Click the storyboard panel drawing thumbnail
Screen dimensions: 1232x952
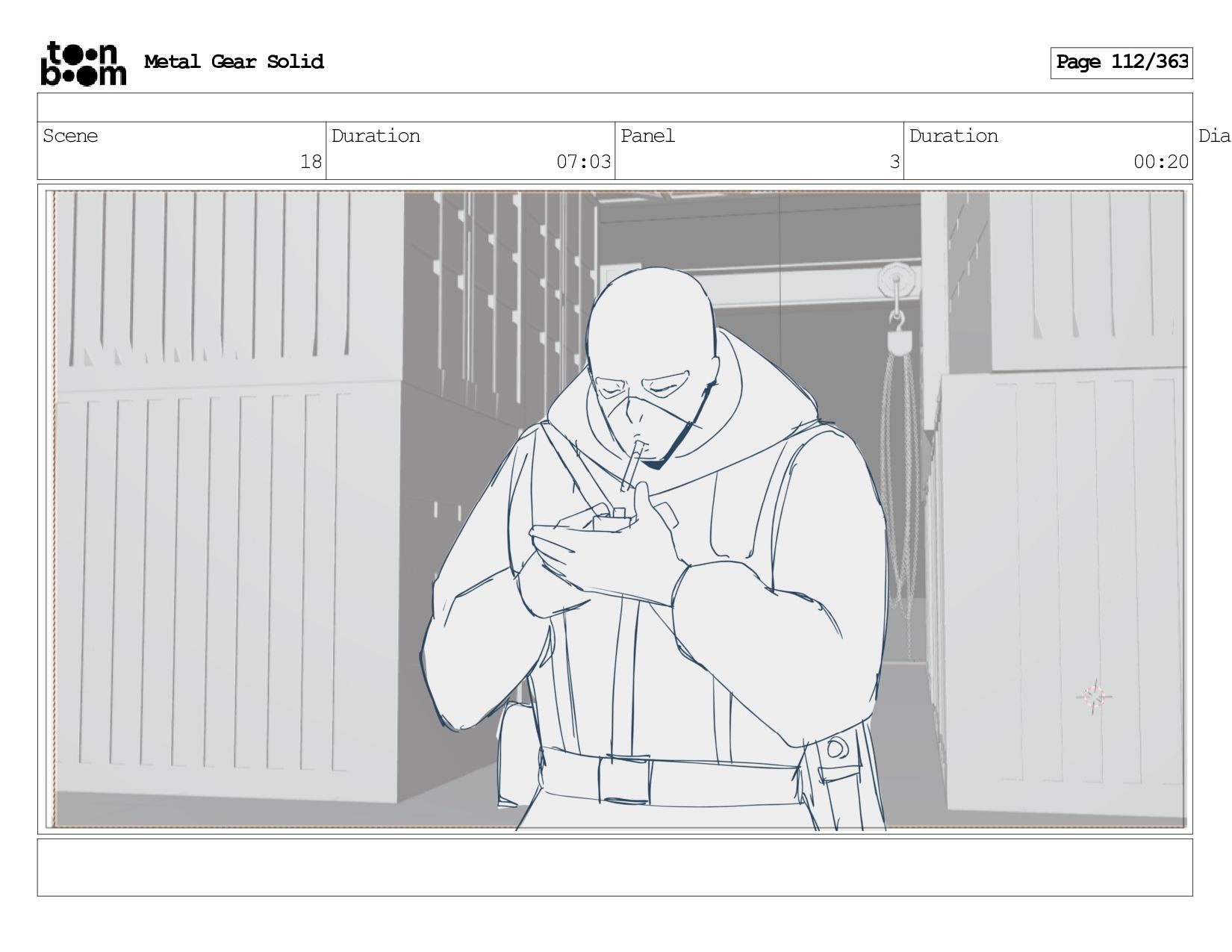[615, 509]
